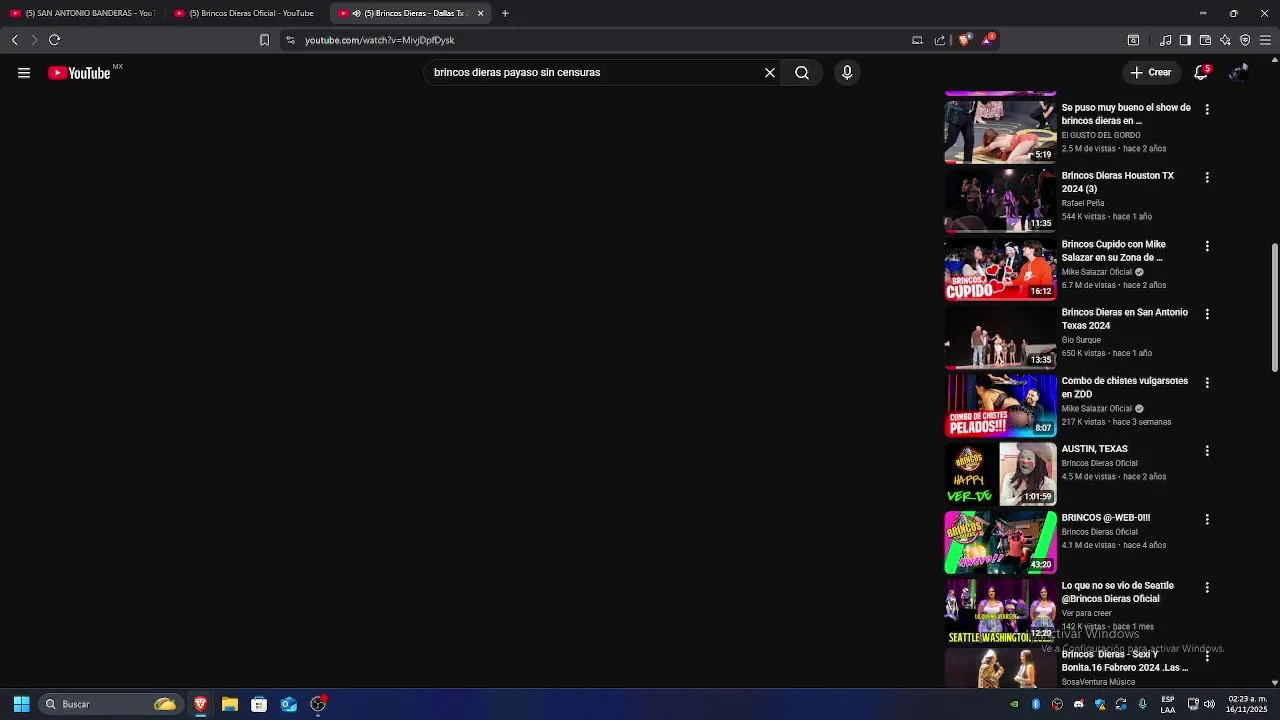
Task: Open Brave Wallet icon
Action: click(x=1205, y=40)
